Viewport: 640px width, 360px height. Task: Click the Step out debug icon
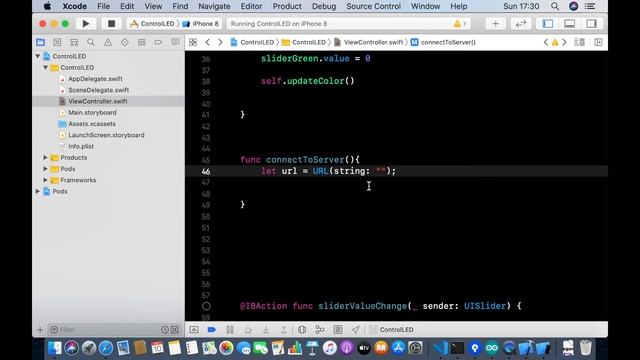[284, 329]
